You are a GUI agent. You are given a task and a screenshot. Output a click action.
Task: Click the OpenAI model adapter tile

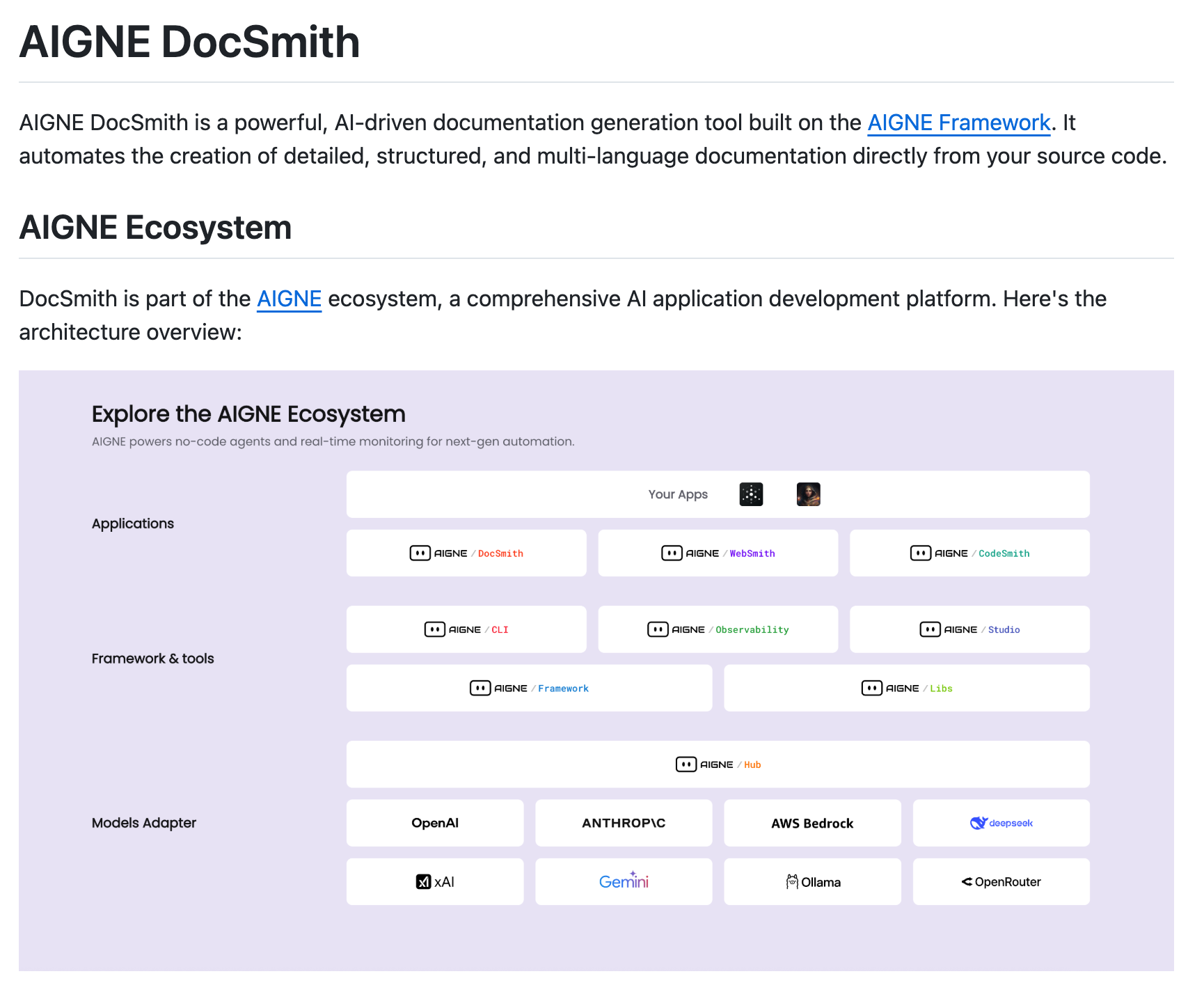435,823
